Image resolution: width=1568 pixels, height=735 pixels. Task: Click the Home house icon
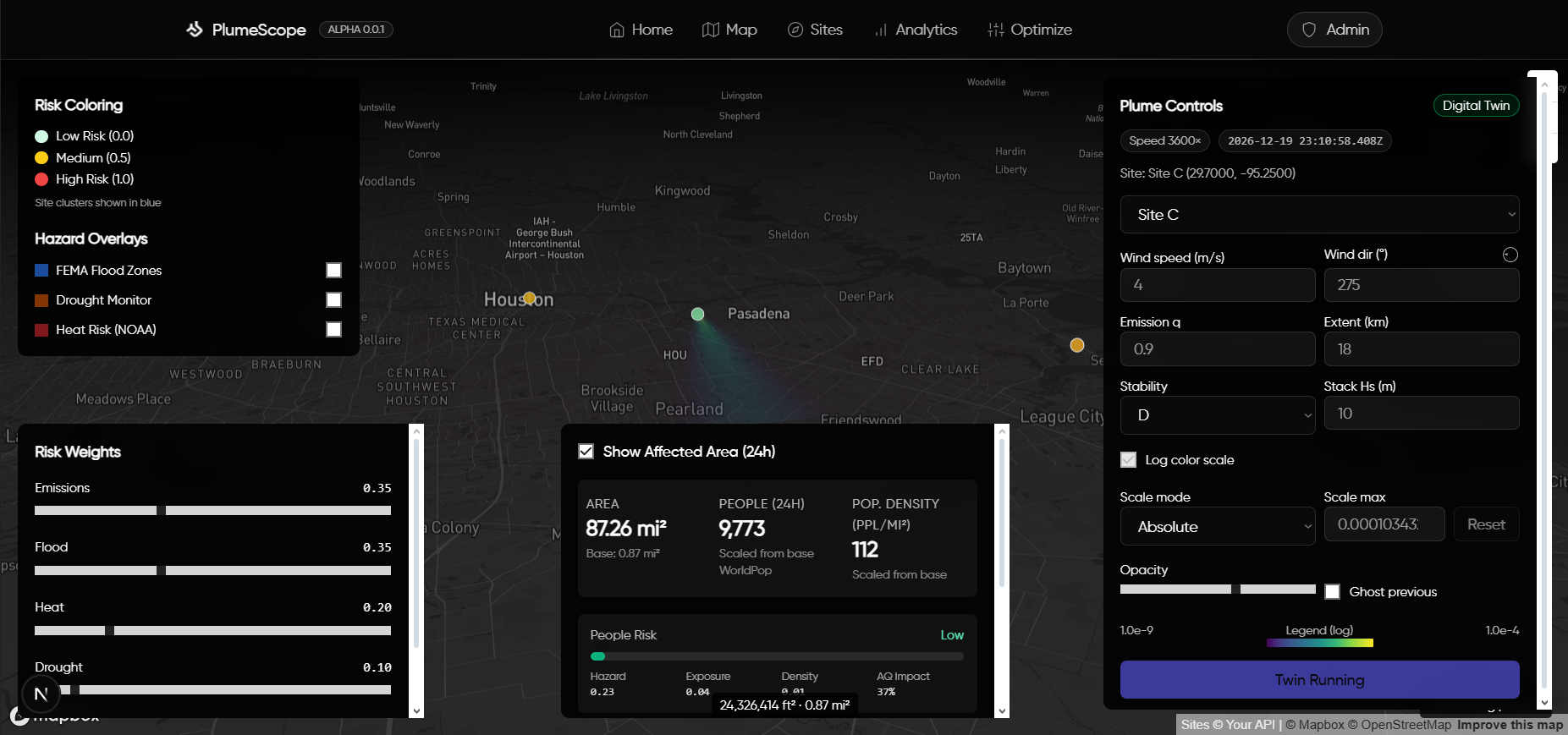point(617,30)
